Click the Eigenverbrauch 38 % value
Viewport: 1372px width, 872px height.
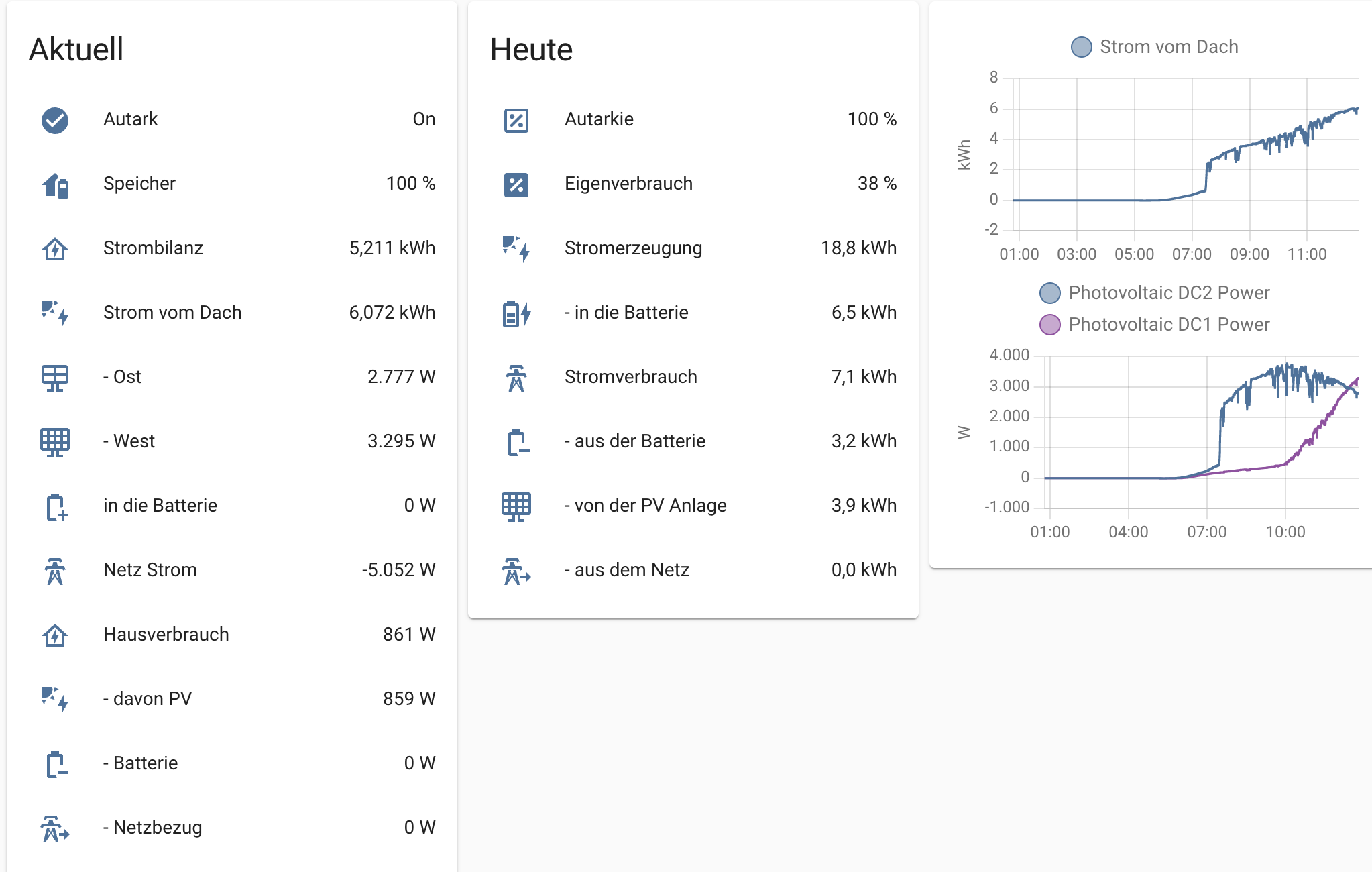click(876, 184)
